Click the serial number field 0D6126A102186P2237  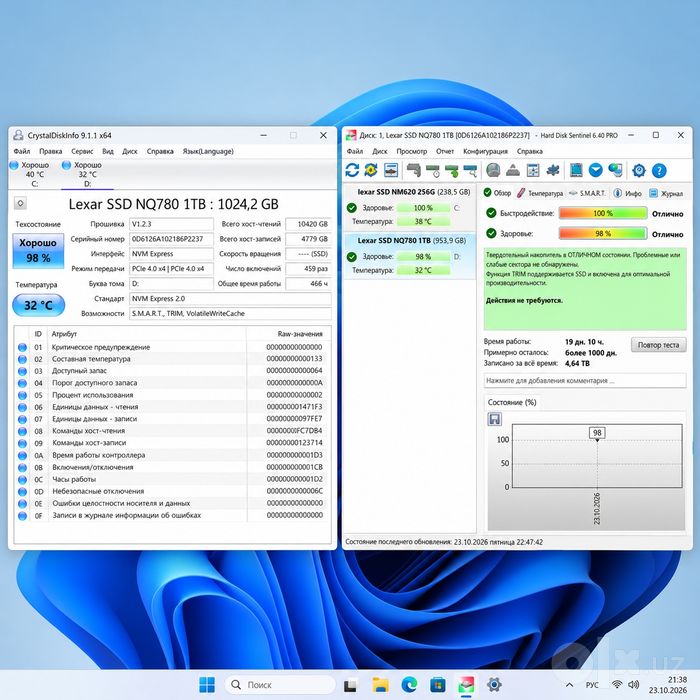(x=171, y=239)
